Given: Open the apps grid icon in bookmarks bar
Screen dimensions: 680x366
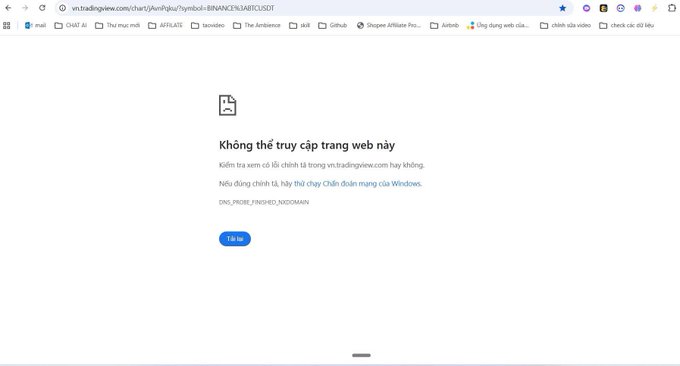Looking at the screenshot, I should tap(7, 26).
